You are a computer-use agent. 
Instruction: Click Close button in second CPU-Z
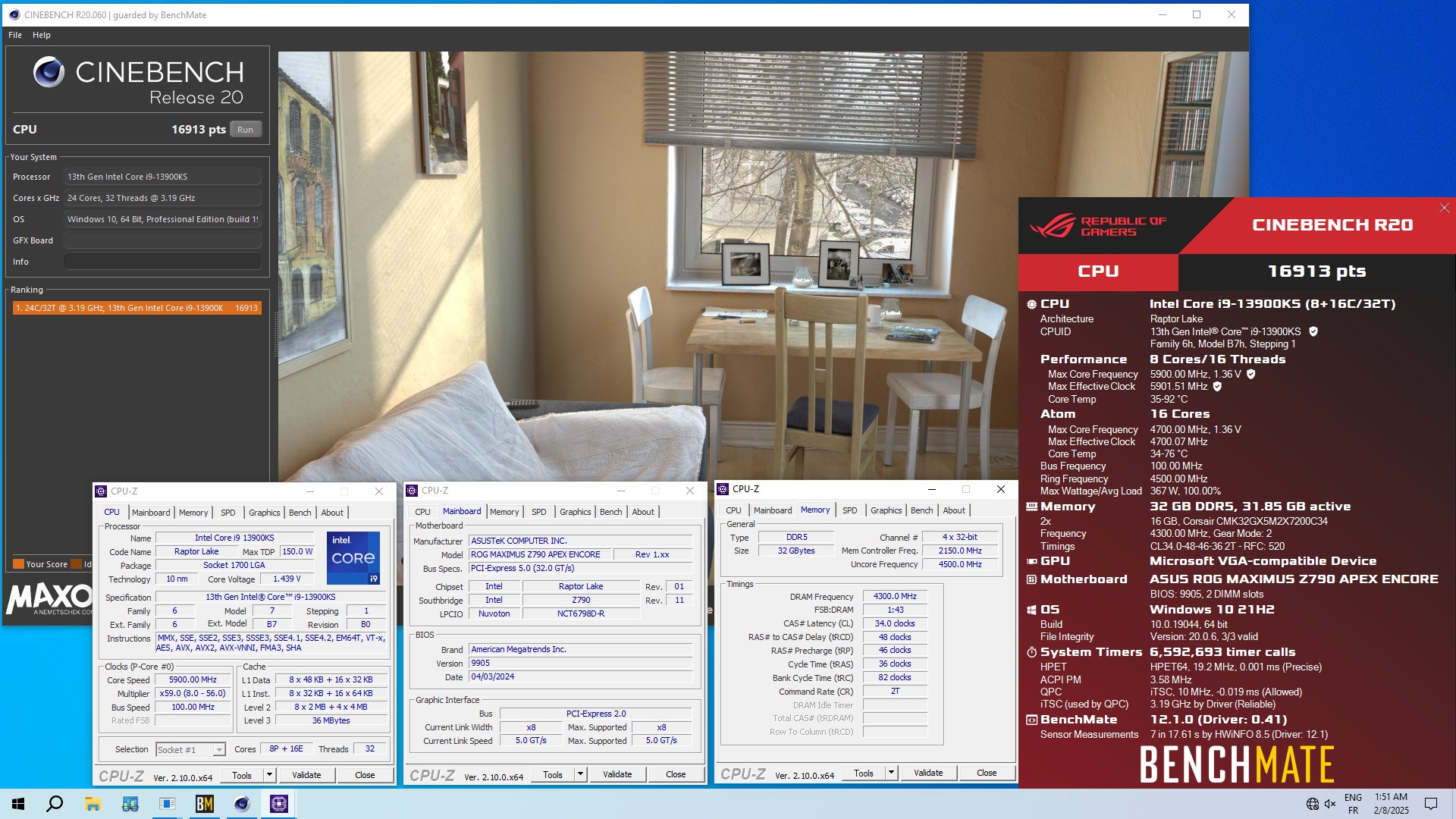point(676,774)
